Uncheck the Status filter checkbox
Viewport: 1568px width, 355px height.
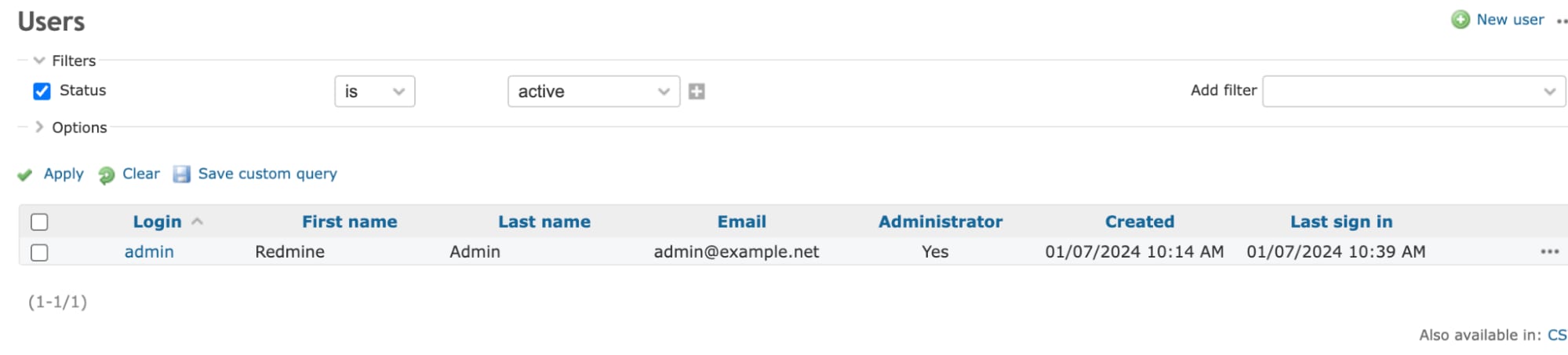(42, 91)
